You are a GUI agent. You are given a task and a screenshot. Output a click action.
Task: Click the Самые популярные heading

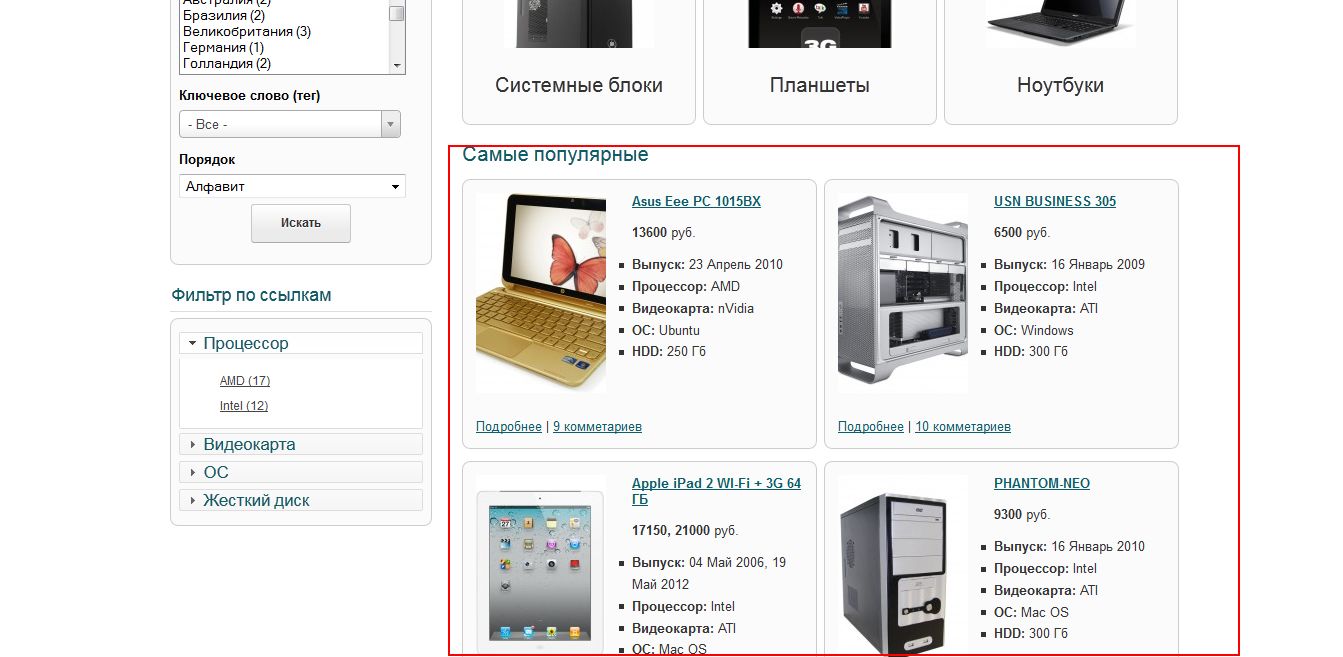pyautogui.click(x=555, y=154)
